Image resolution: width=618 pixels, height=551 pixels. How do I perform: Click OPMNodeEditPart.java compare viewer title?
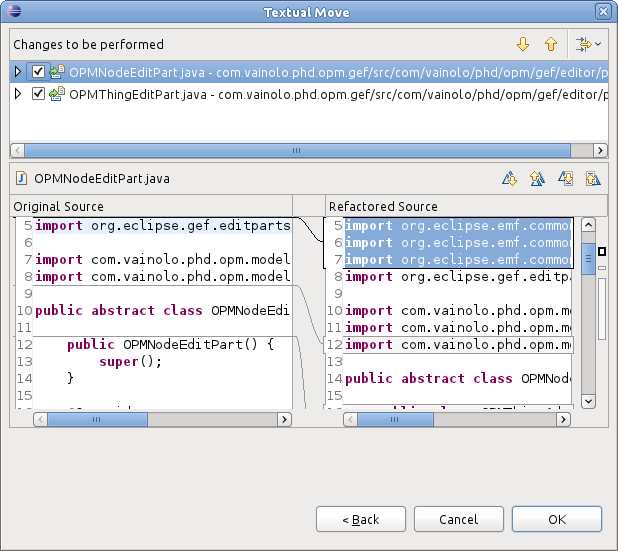(x=102, y=179)
